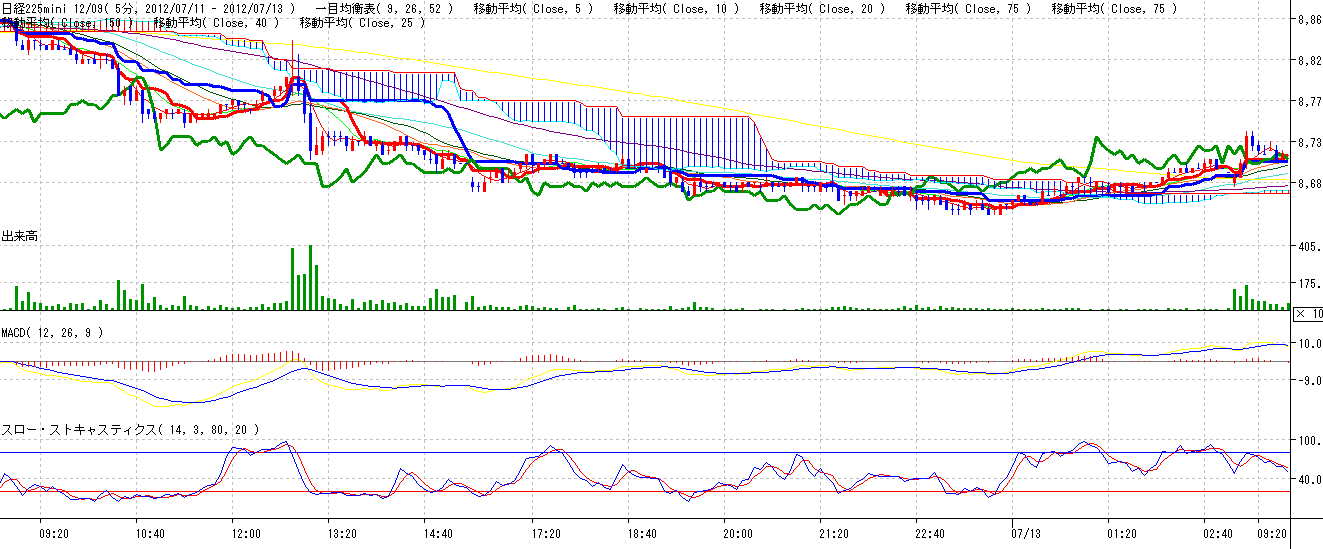Screen dimensions: 1323x549
Task: Click the 日経225mini 12/09 chart title
Action: (x=58, y=8)
